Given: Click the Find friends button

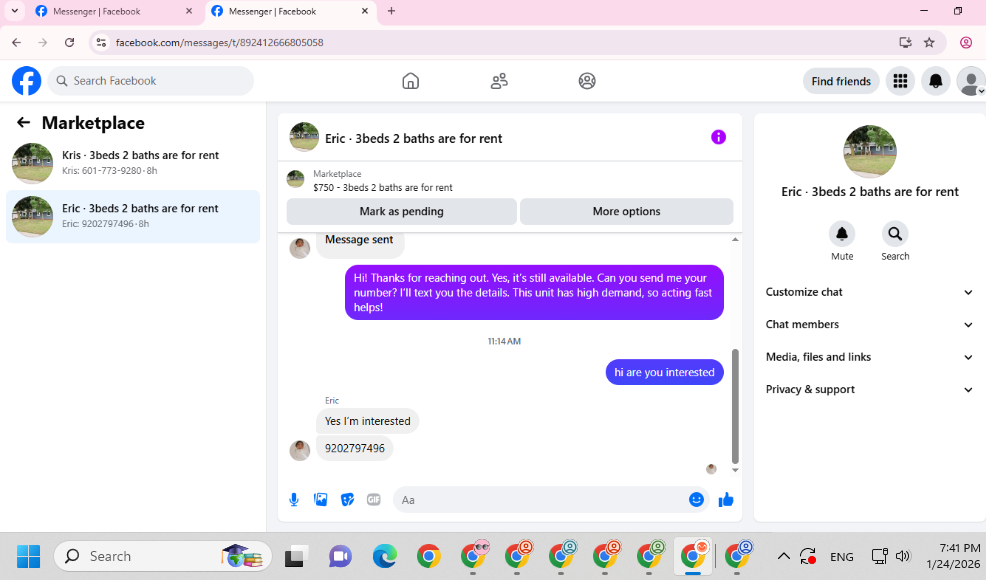Looking at the screenshot, I should (841, 81).
